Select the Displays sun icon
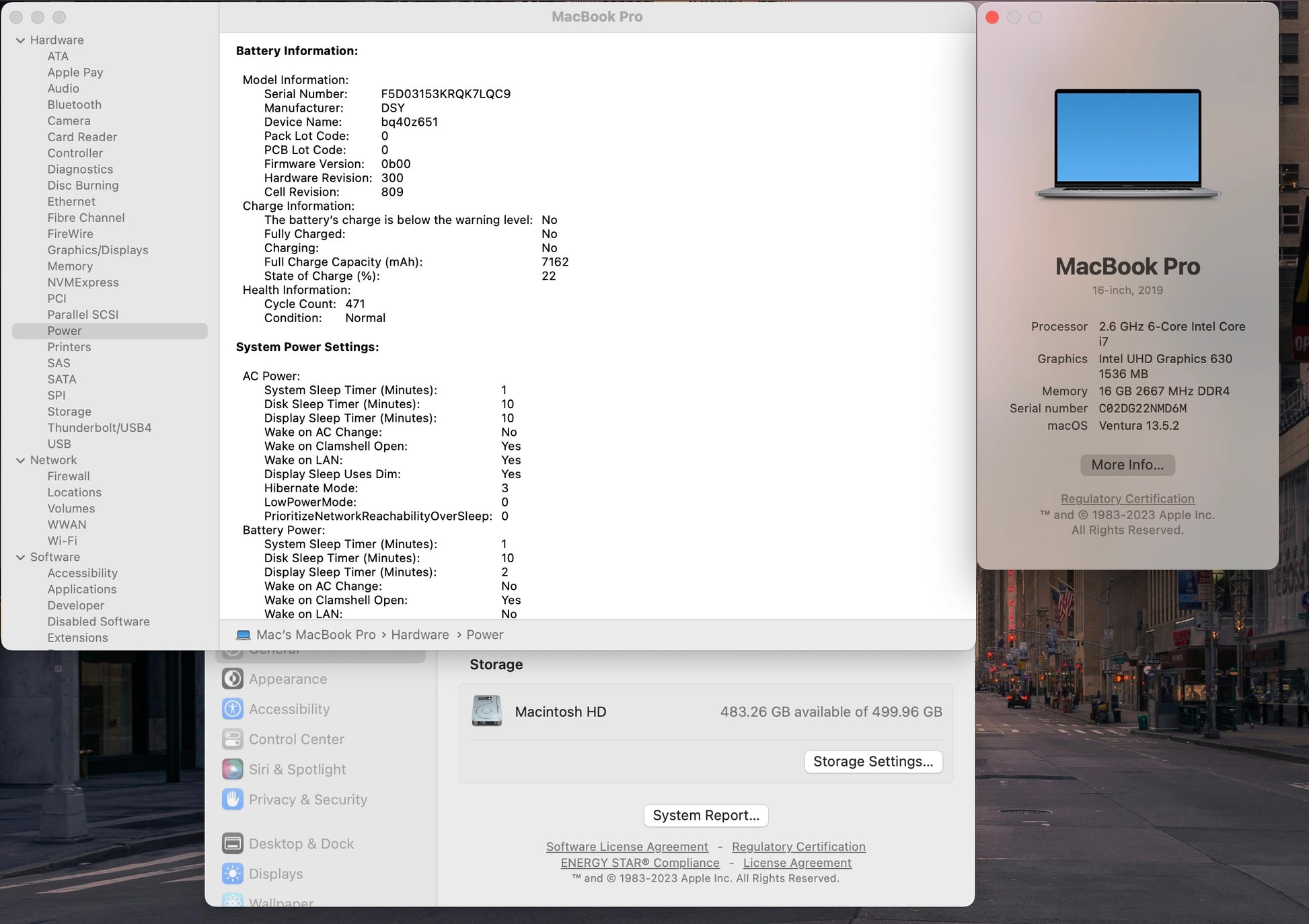Viewport: 1309px width, 924px height. tap(233, 874)
